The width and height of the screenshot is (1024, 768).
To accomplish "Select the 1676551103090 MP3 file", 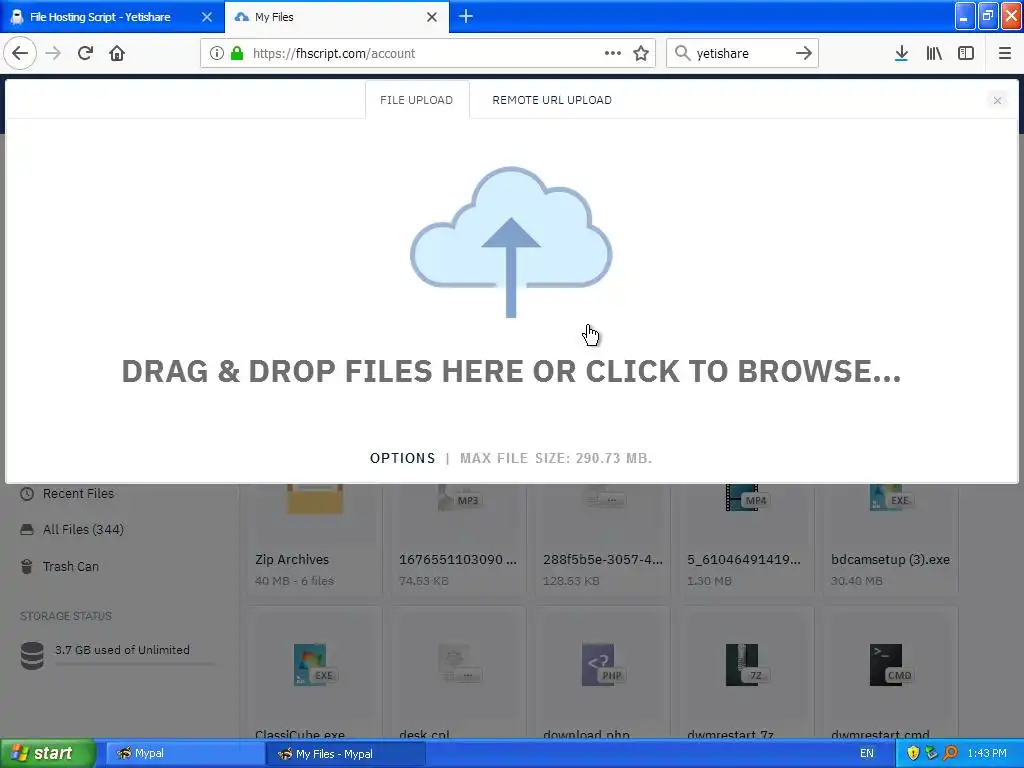I will (x=458, y=539).
